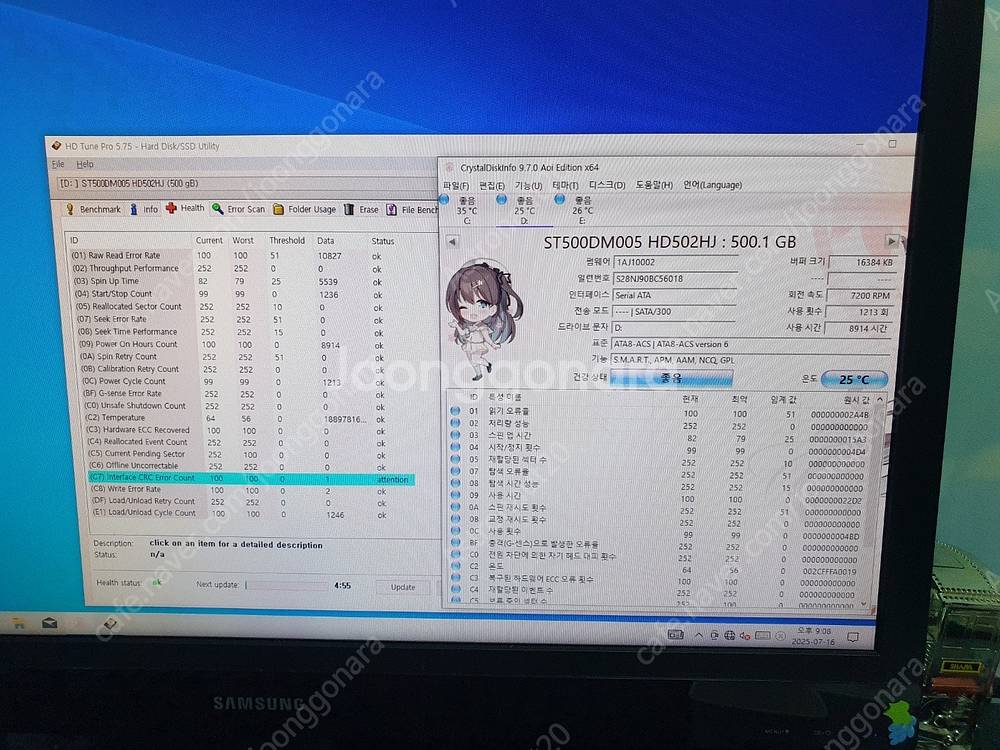The height and width of the screenshot is (750, 1000).
Task: Click the blue status dot for attribute 01
Action: tap(455, 411)
